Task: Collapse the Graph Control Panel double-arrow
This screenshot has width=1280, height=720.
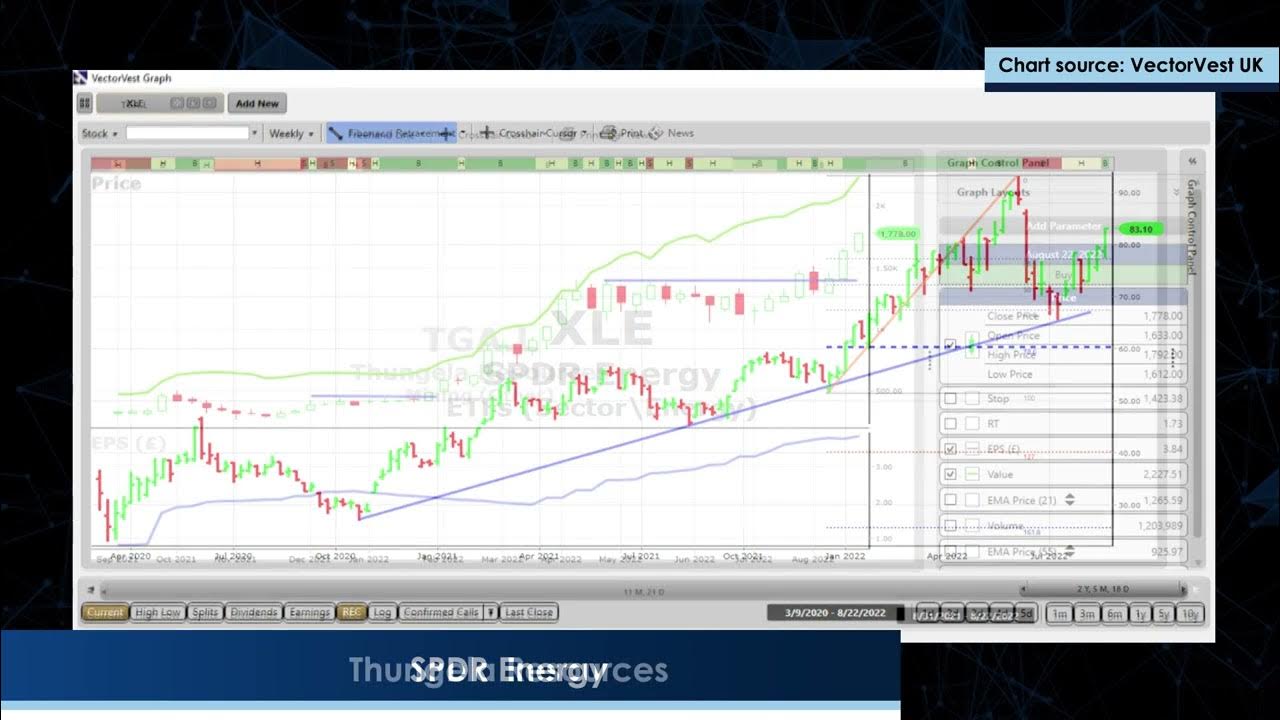Action: [x=1191, y=161]
